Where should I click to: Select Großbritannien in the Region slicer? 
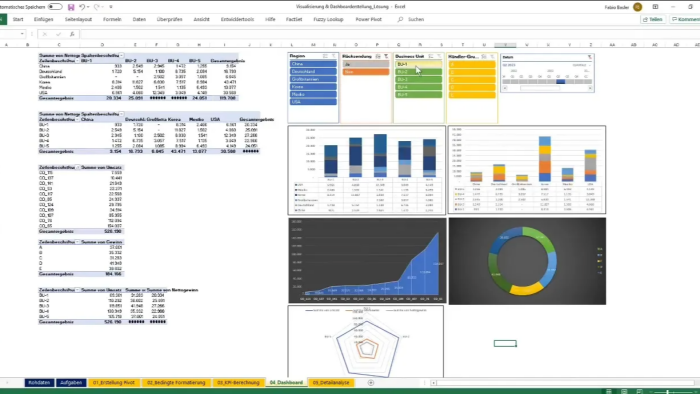[x=313, y=79]
